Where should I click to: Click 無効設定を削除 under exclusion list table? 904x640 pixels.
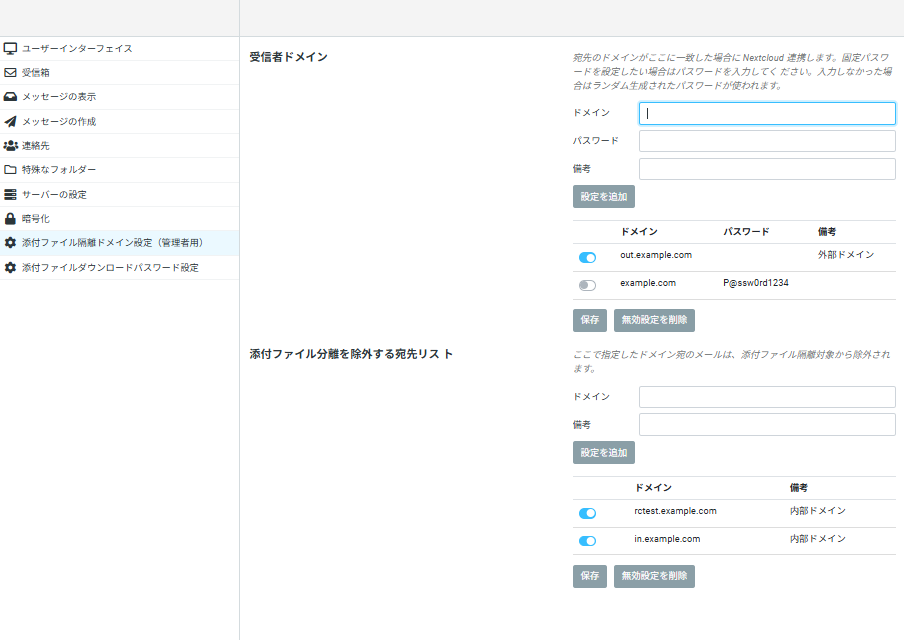pyautogui.click(x=654, y=576)
